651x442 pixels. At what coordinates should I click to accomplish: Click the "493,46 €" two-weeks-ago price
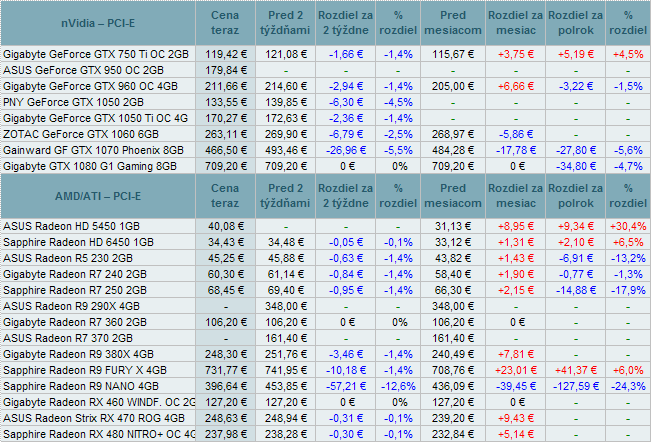pos(286,150)
